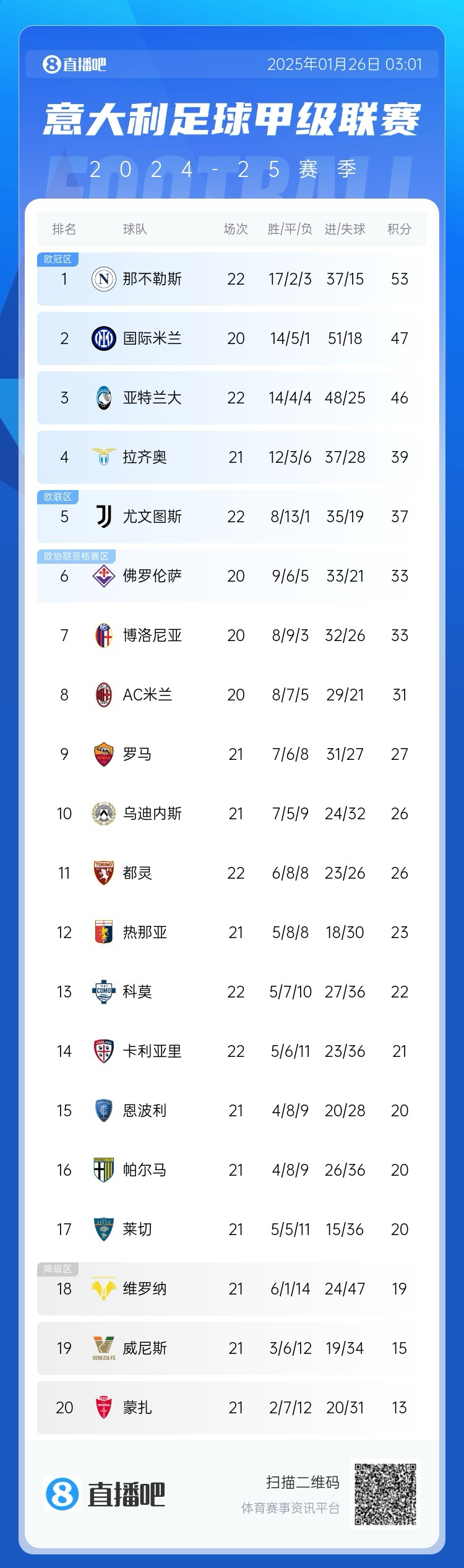Click the Venezia FC logo

(103, 1348)
